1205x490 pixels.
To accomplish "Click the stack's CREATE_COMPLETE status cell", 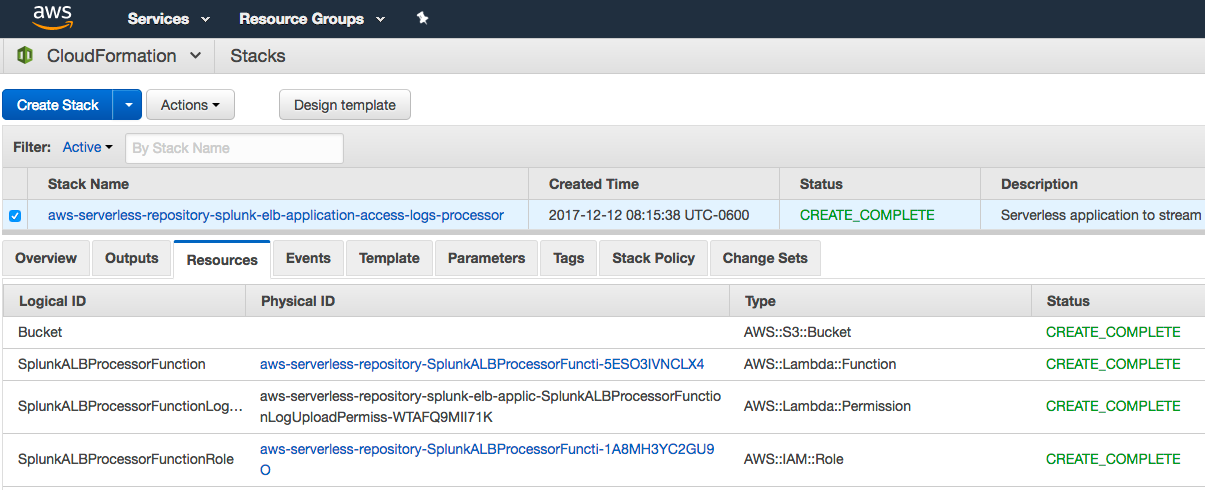I will tap(867, 215).
